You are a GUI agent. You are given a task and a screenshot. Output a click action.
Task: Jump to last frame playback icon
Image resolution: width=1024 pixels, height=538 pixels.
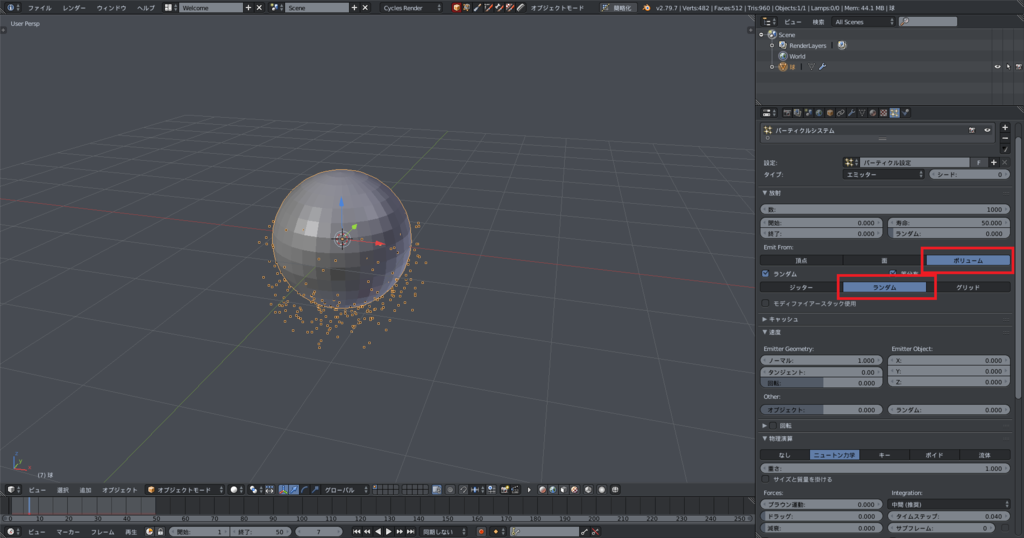(x=410, y=531)
